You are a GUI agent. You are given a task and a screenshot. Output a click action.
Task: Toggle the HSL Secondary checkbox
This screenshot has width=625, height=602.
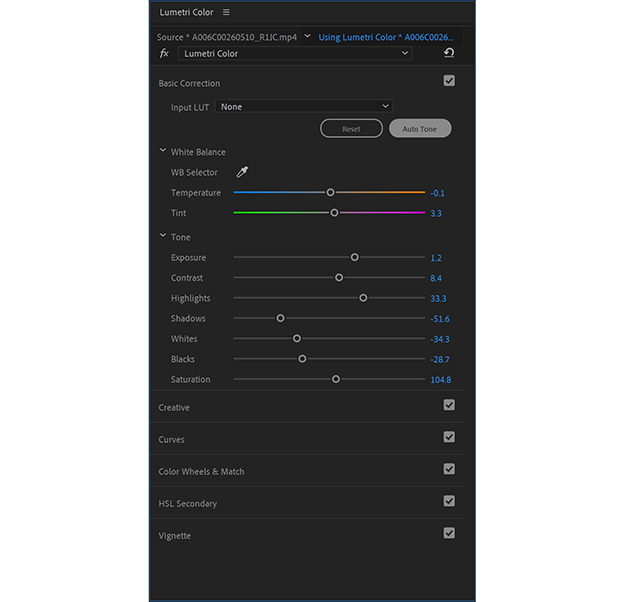pos(449,501)
